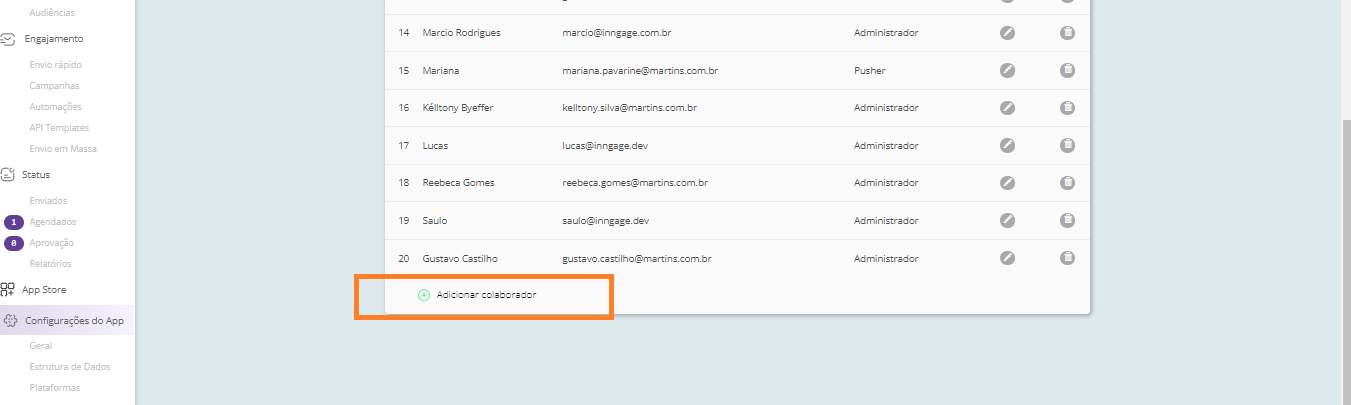Select Configurações do App menu item
Image resolution: width=1351 pixels, height=405 pixels.
tap(74, 321)
